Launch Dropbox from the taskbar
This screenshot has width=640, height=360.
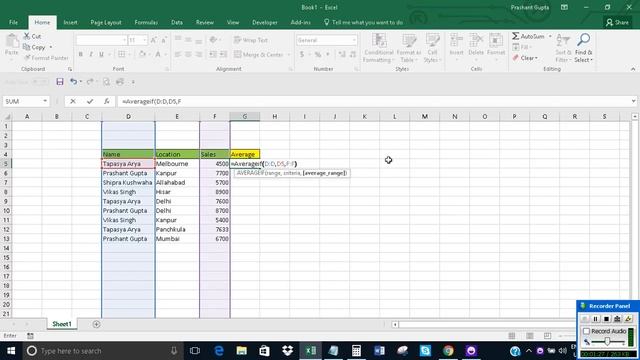coord(287,351)
